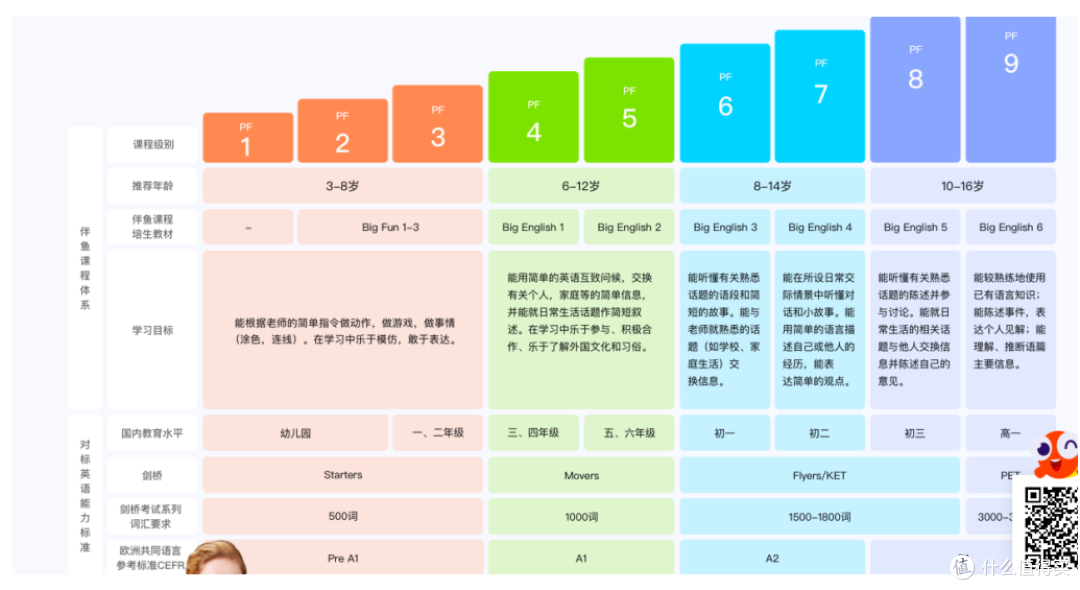Click the 课程级别 row label
The image size is (1080, 590).
tap(153, 145)
